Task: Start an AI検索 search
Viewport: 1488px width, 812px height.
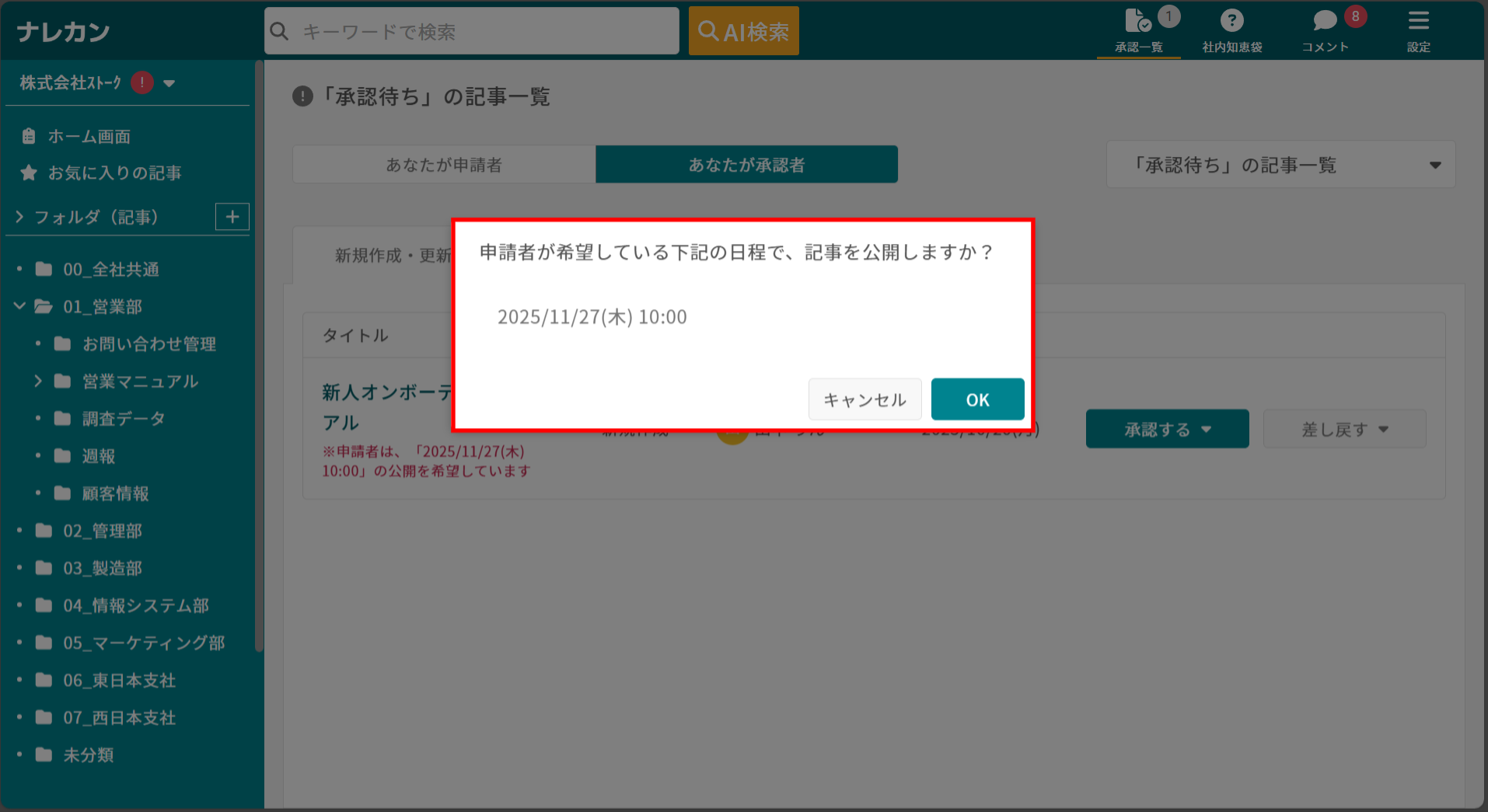Action: coord(742,30)
